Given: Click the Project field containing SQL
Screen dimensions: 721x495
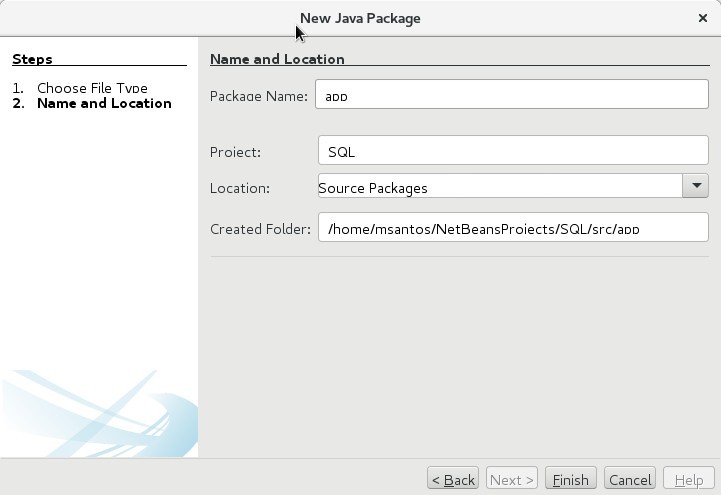Looking at the screenshot, I should [512, 151].
